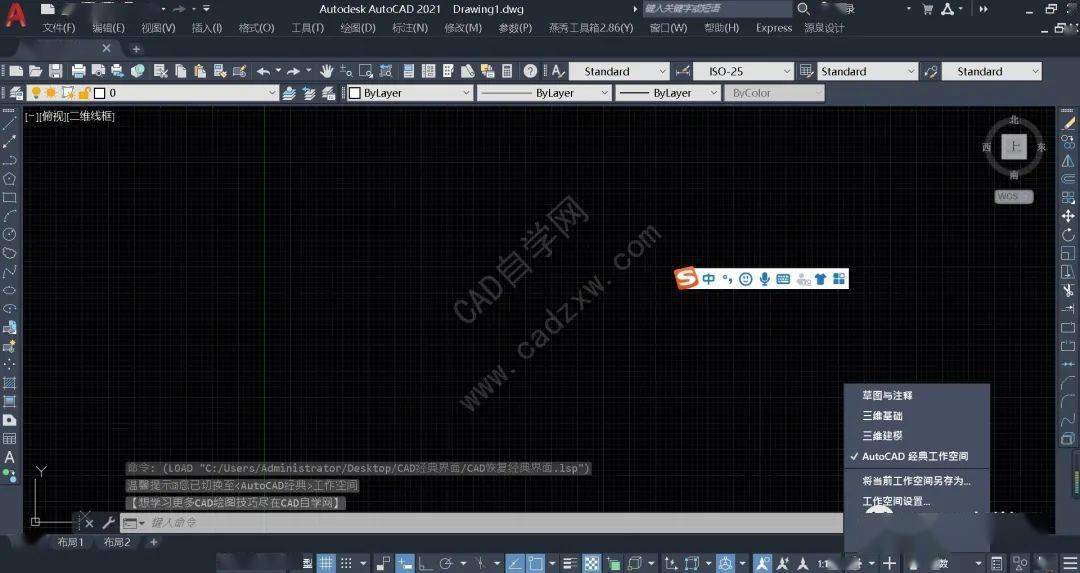Open the 编辑(E) menu
1080x573 pixels.
[x=108, y=28]
